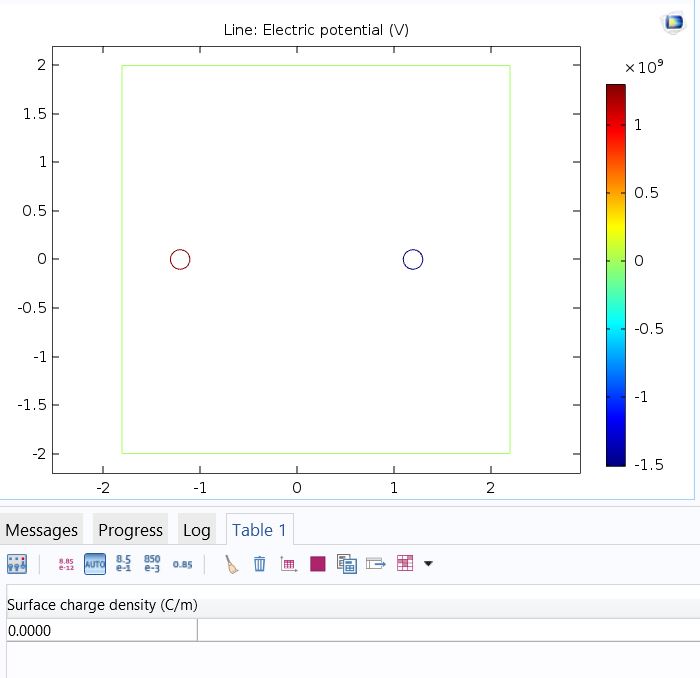The width and height of the screenshot is (700, 678).
Task: Click the 0.0000 table cell value
Action: click(101, 631)
